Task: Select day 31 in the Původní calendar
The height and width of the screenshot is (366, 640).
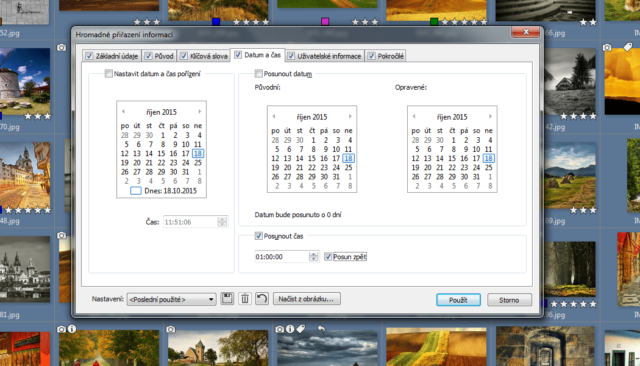Action: point(336,177)
